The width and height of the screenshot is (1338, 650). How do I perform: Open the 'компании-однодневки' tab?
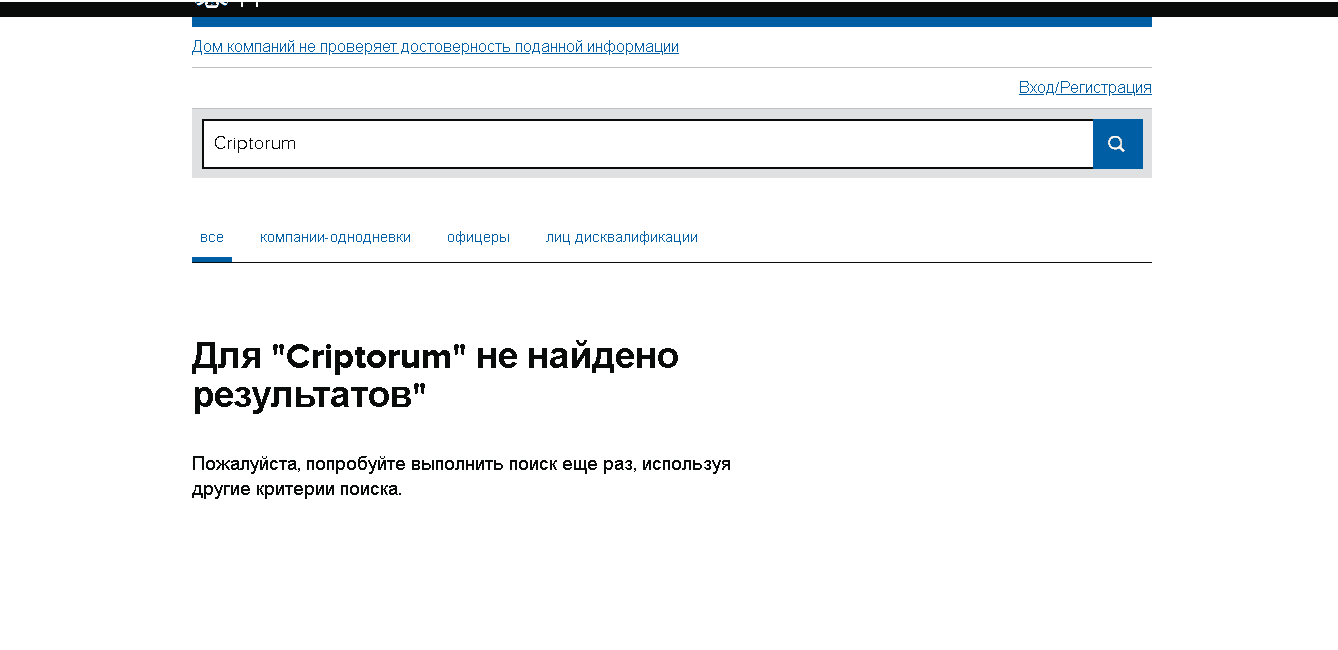tap(336, 237)
